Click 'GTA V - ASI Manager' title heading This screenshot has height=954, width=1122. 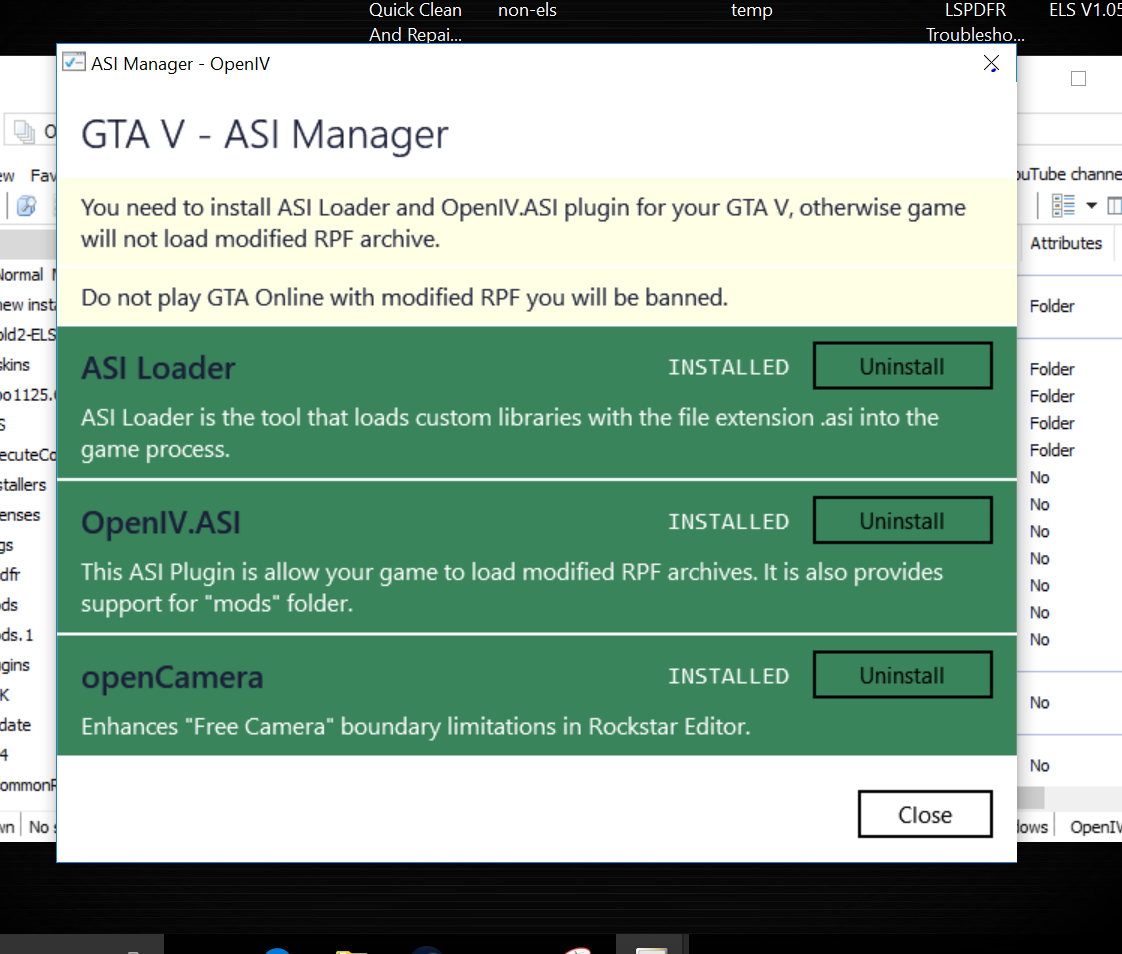[x=265, y=135]
